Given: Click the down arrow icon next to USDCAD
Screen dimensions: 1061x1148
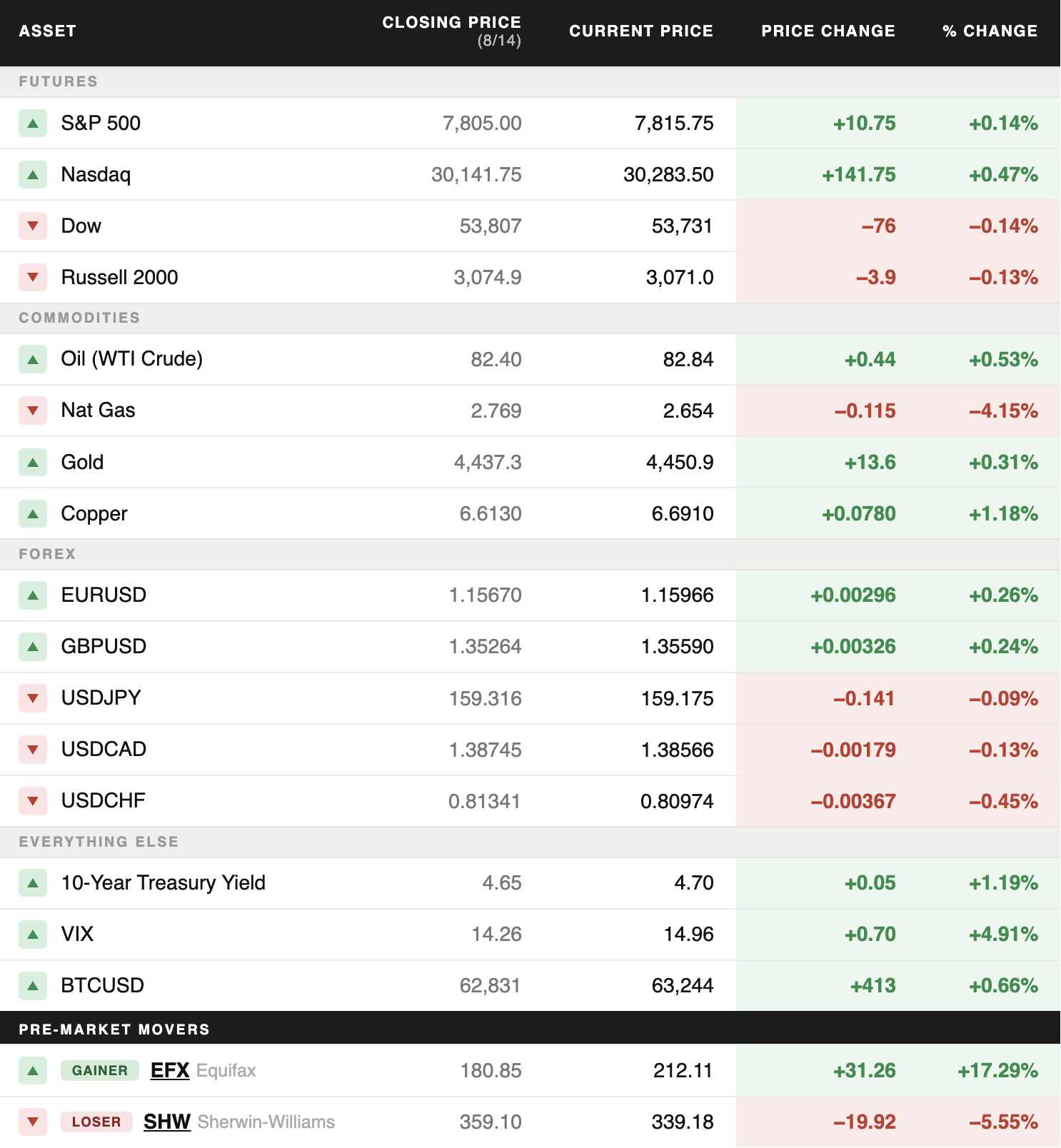Looking at the screenshot, I should pos(33,749).
